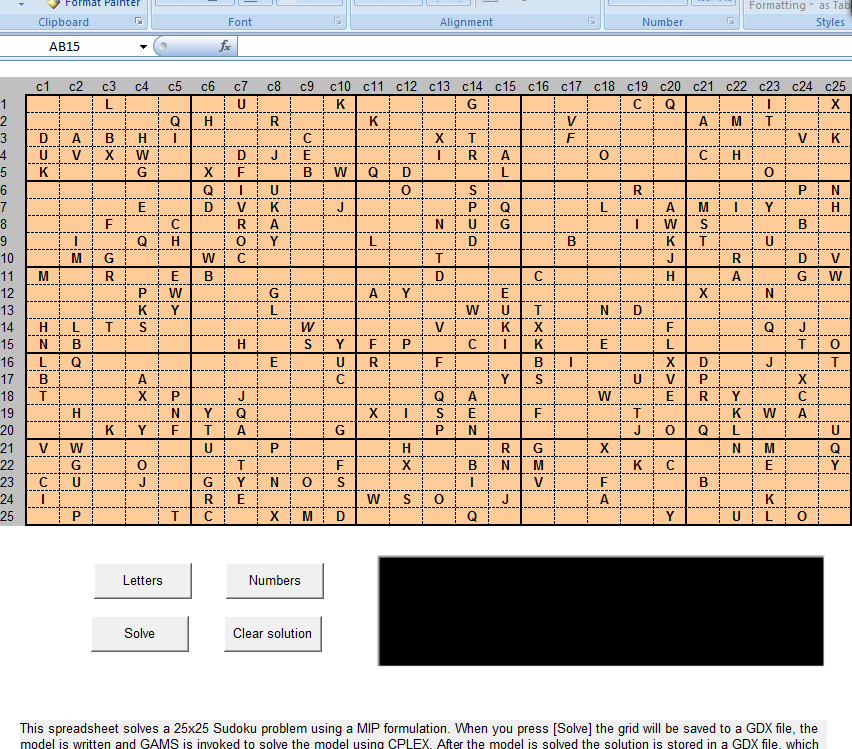The height and width of the screenshot is (749, 852).
Task: Click into the formula bar field
Action: coord(540,46)
